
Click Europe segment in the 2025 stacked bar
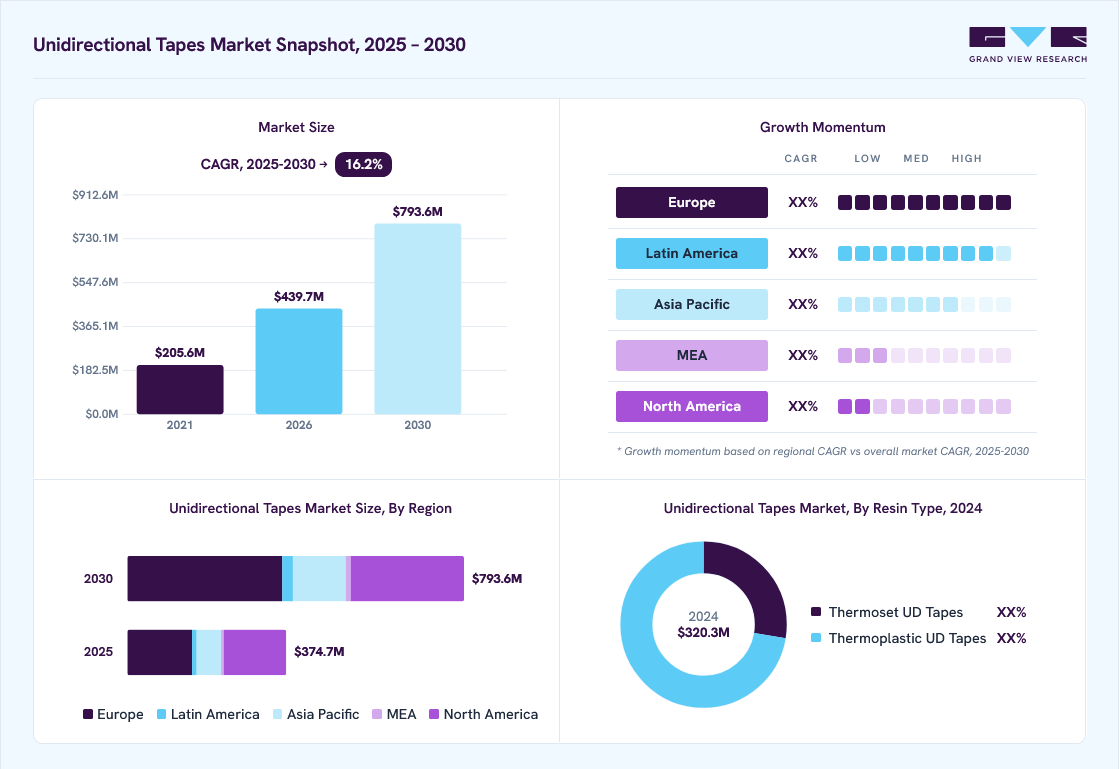tap(160, 652)
